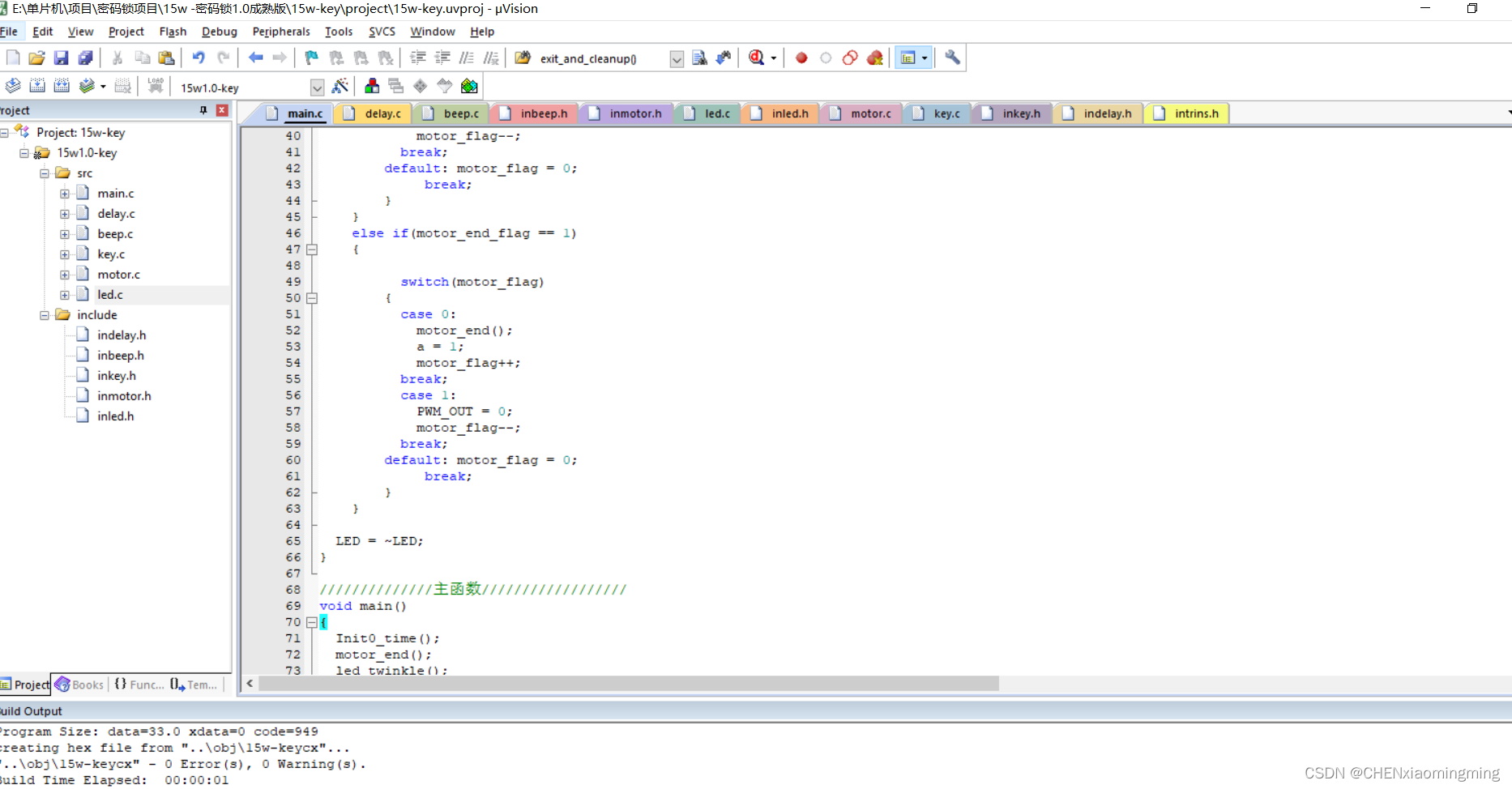
Task: Open the Peripherals menu
Action: point(281,32)
